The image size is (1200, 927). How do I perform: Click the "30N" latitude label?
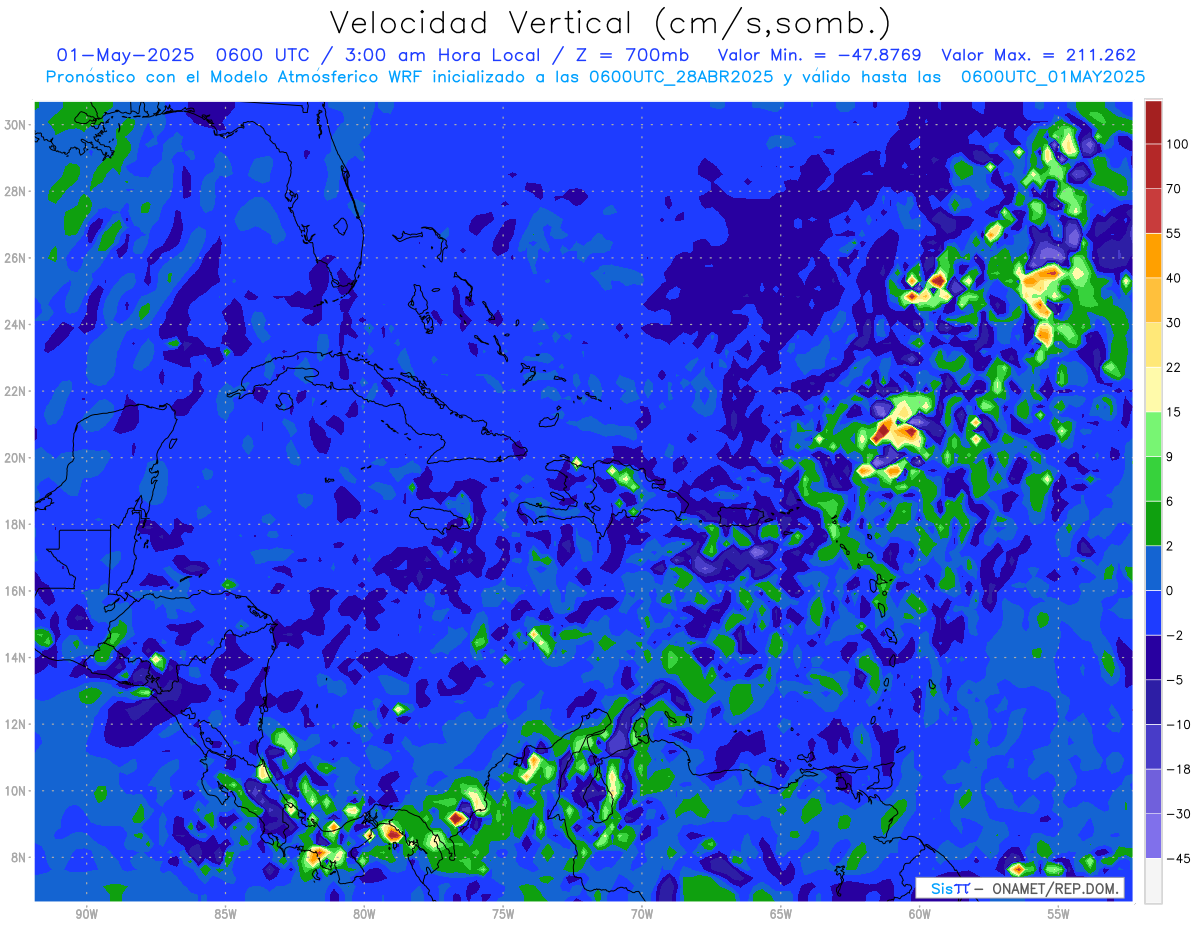(17, 124)
